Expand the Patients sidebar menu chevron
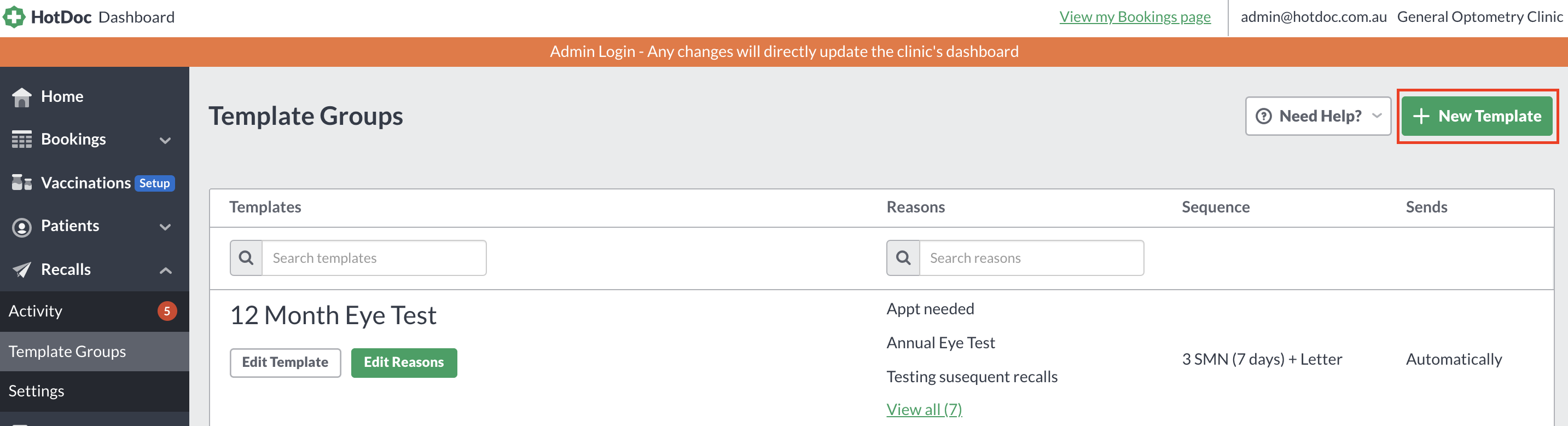The image size is (1568, 426). (x=165, y=227)
